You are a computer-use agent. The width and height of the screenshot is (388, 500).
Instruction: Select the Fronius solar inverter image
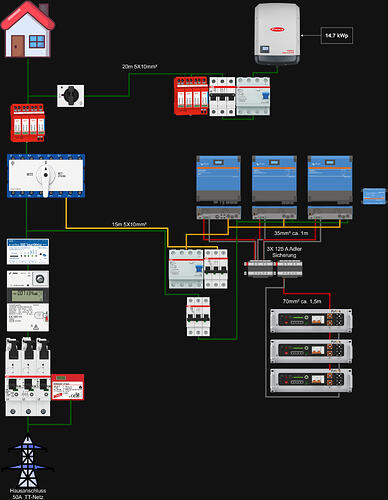tap(277, 34)
